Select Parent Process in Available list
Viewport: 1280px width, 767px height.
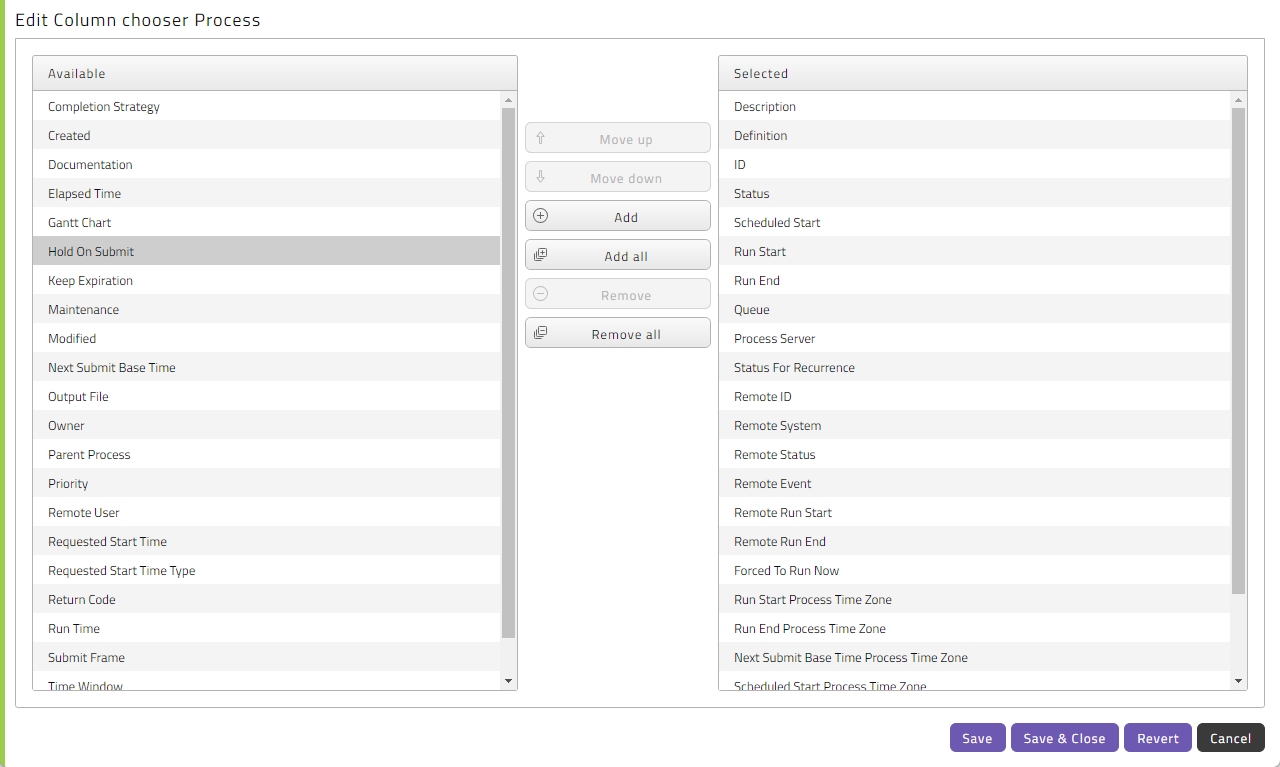[266, 454]
